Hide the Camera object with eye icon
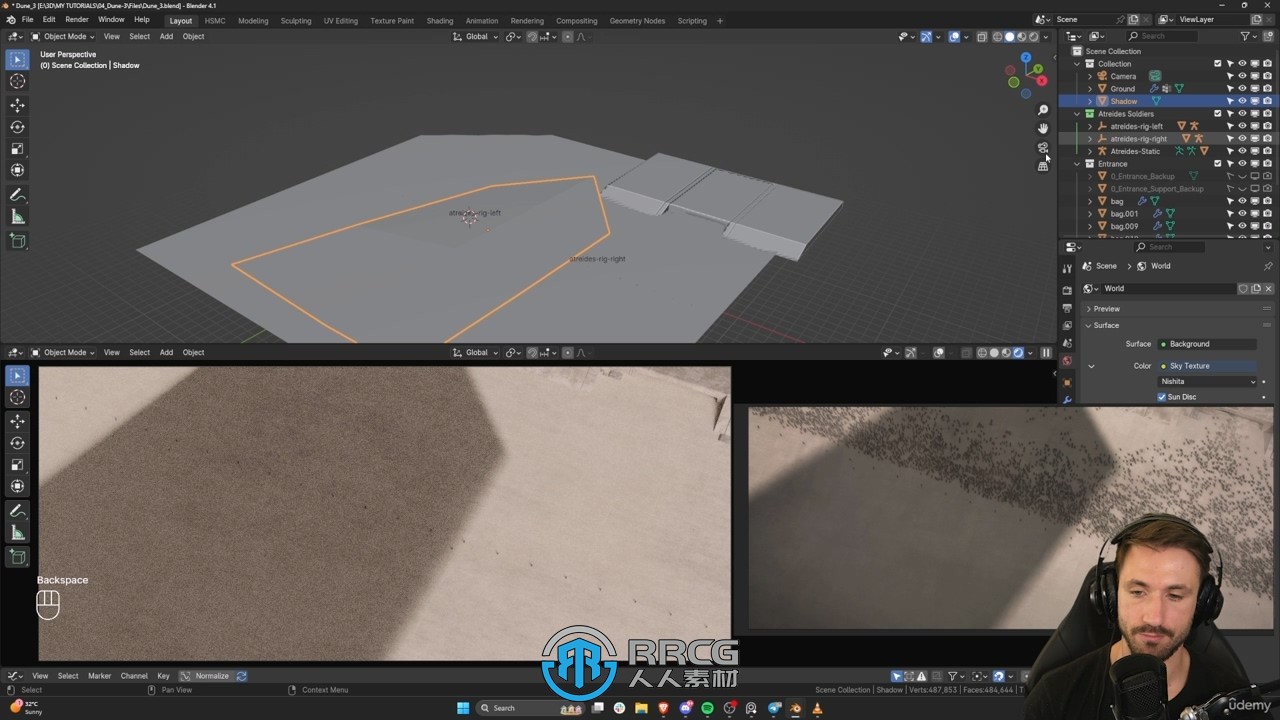The image size is (1280, 720). [x=1243, y=76]
